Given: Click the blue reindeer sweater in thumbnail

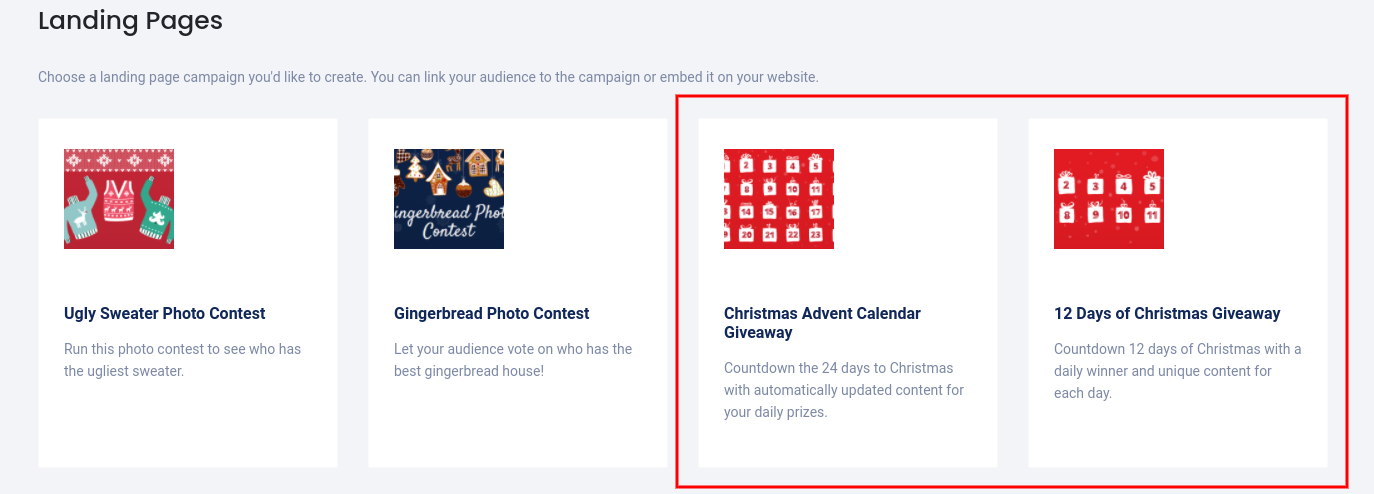Looking at the screenshot, I should point(80,212).
